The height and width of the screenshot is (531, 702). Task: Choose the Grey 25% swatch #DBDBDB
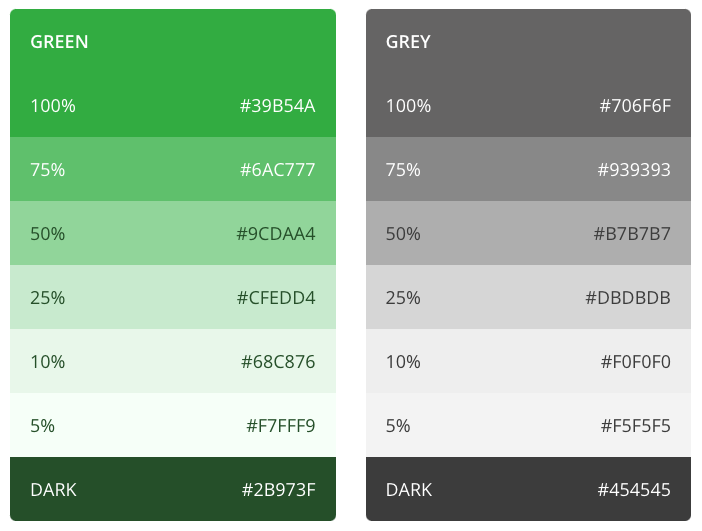(x=528, y=298)
